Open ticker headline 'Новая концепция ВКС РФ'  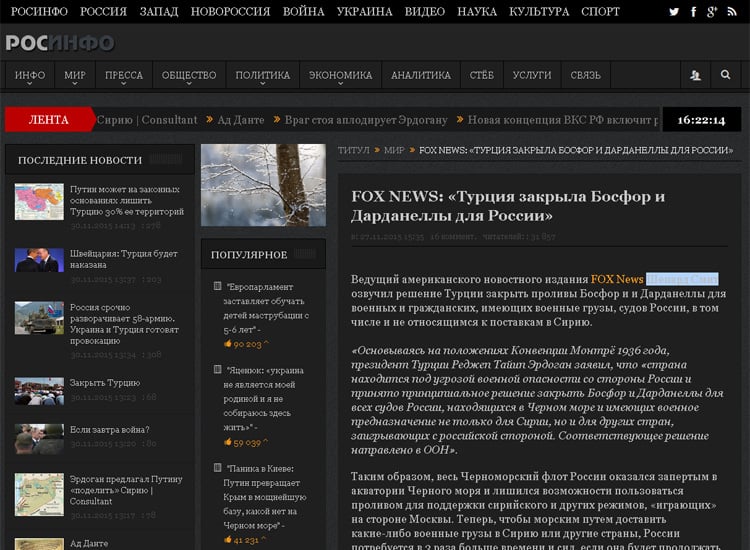point(562,120)
